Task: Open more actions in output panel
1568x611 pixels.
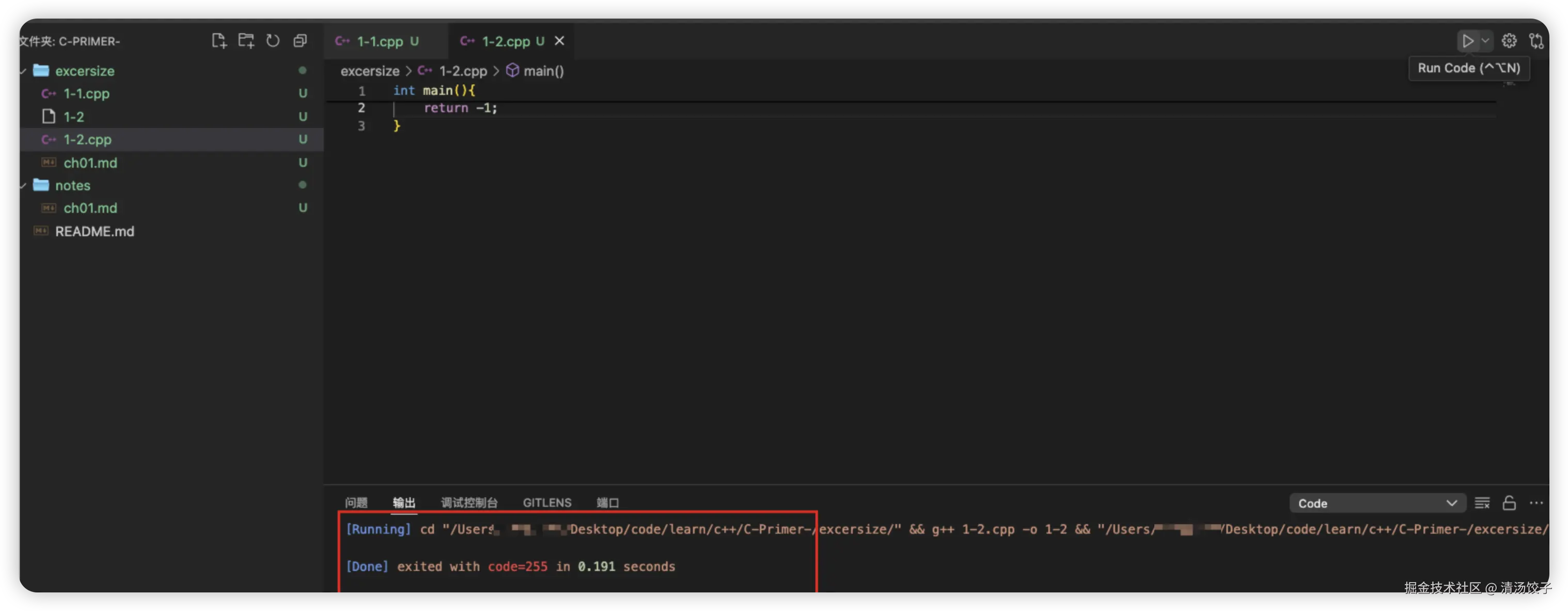Action: (x=1536, y=503)
